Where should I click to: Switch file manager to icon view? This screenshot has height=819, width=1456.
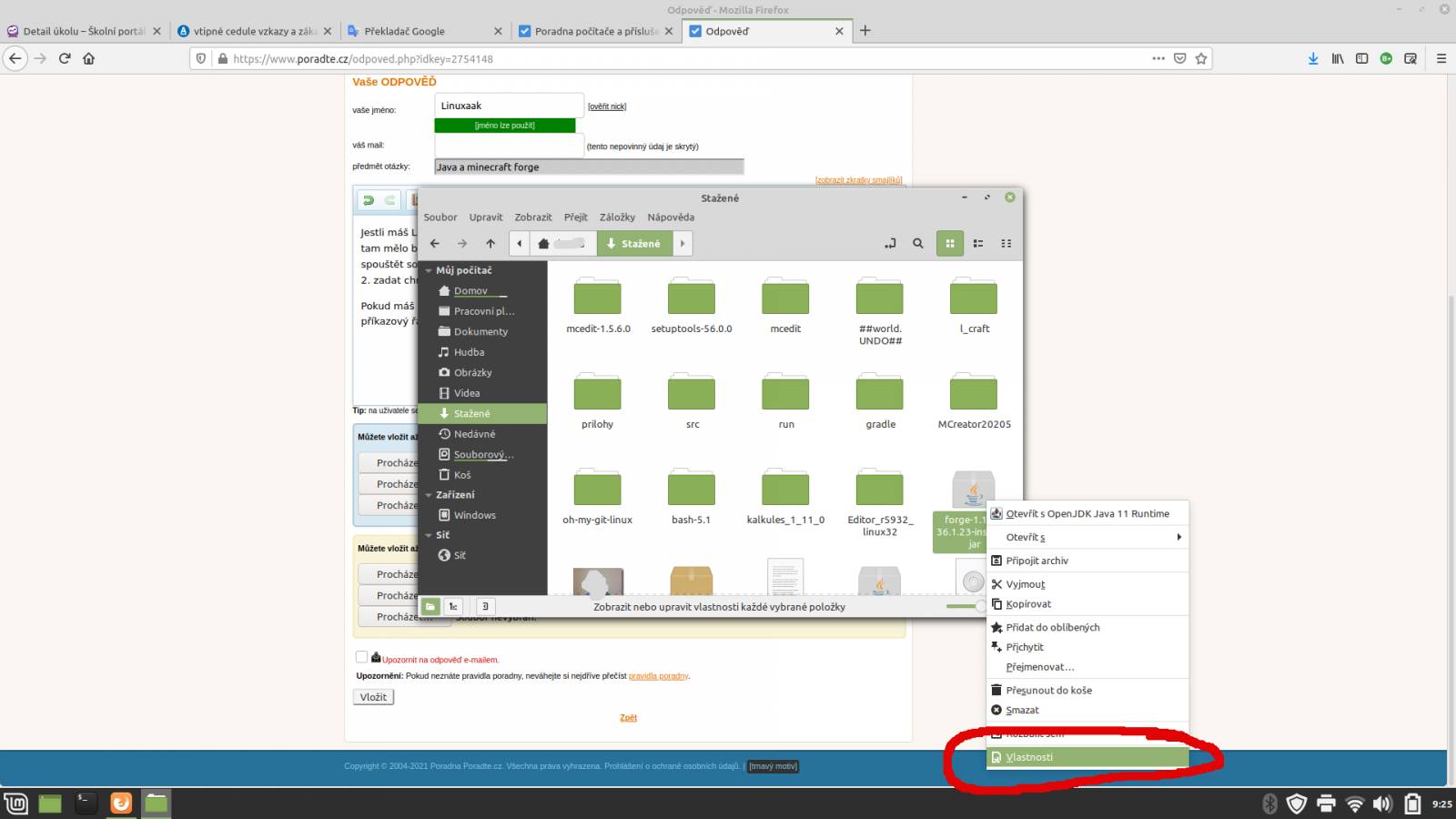[950, 244]
